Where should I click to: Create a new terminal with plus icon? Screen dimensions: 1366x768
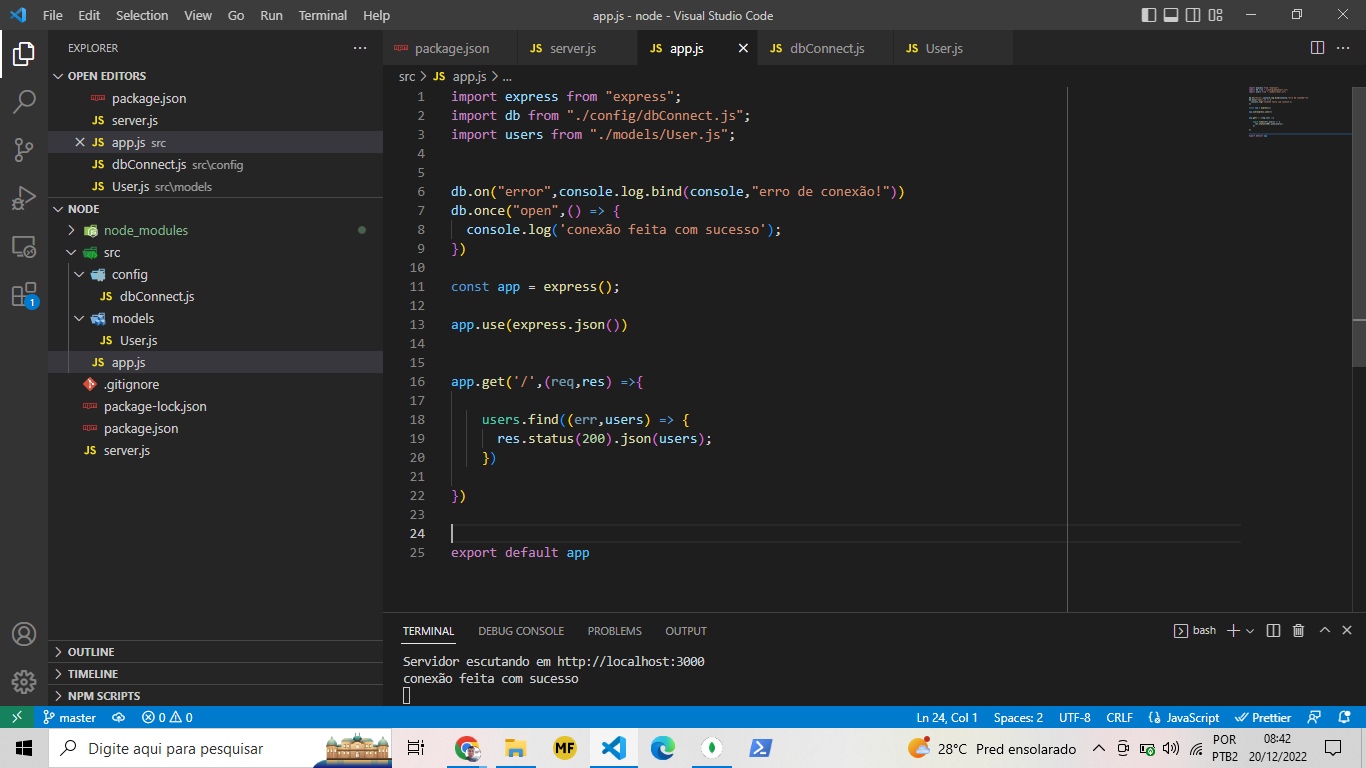click(x=1233, y=631)
